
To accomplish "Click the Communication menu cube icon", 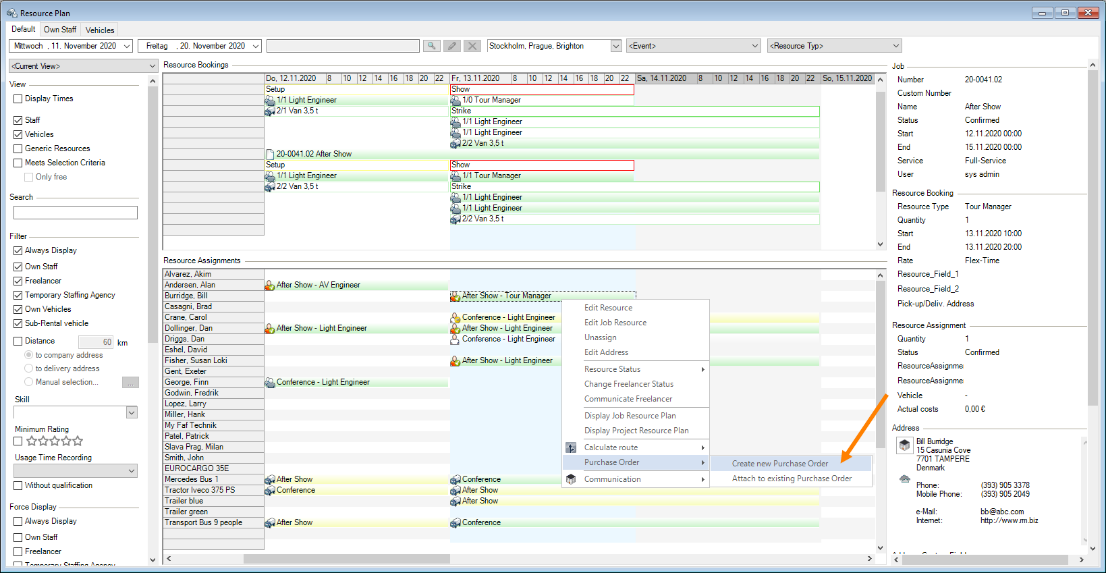I will 572,479.
